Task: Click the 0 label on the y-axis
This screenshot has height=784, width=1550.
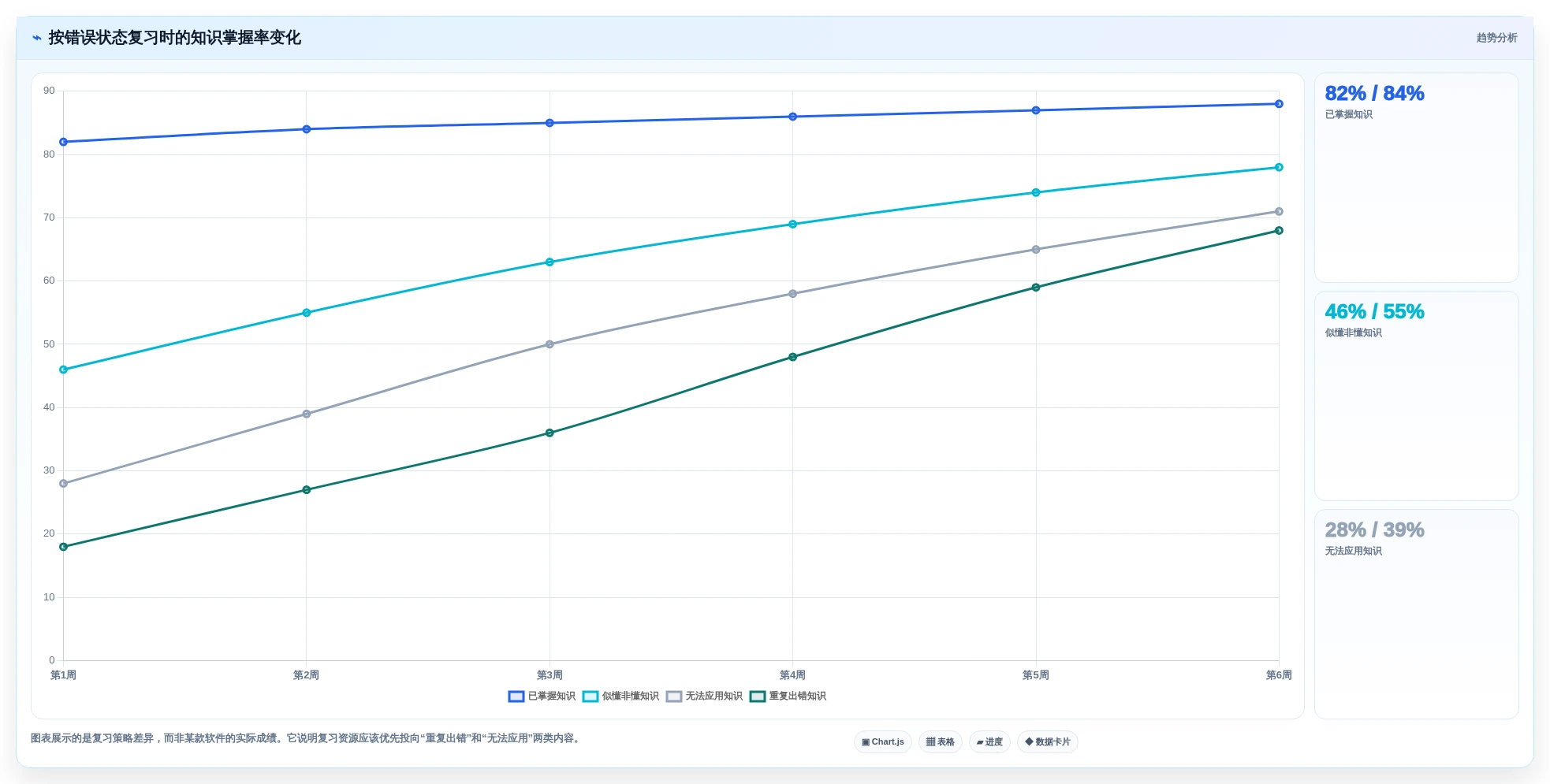Action: [x=52, y=660]
